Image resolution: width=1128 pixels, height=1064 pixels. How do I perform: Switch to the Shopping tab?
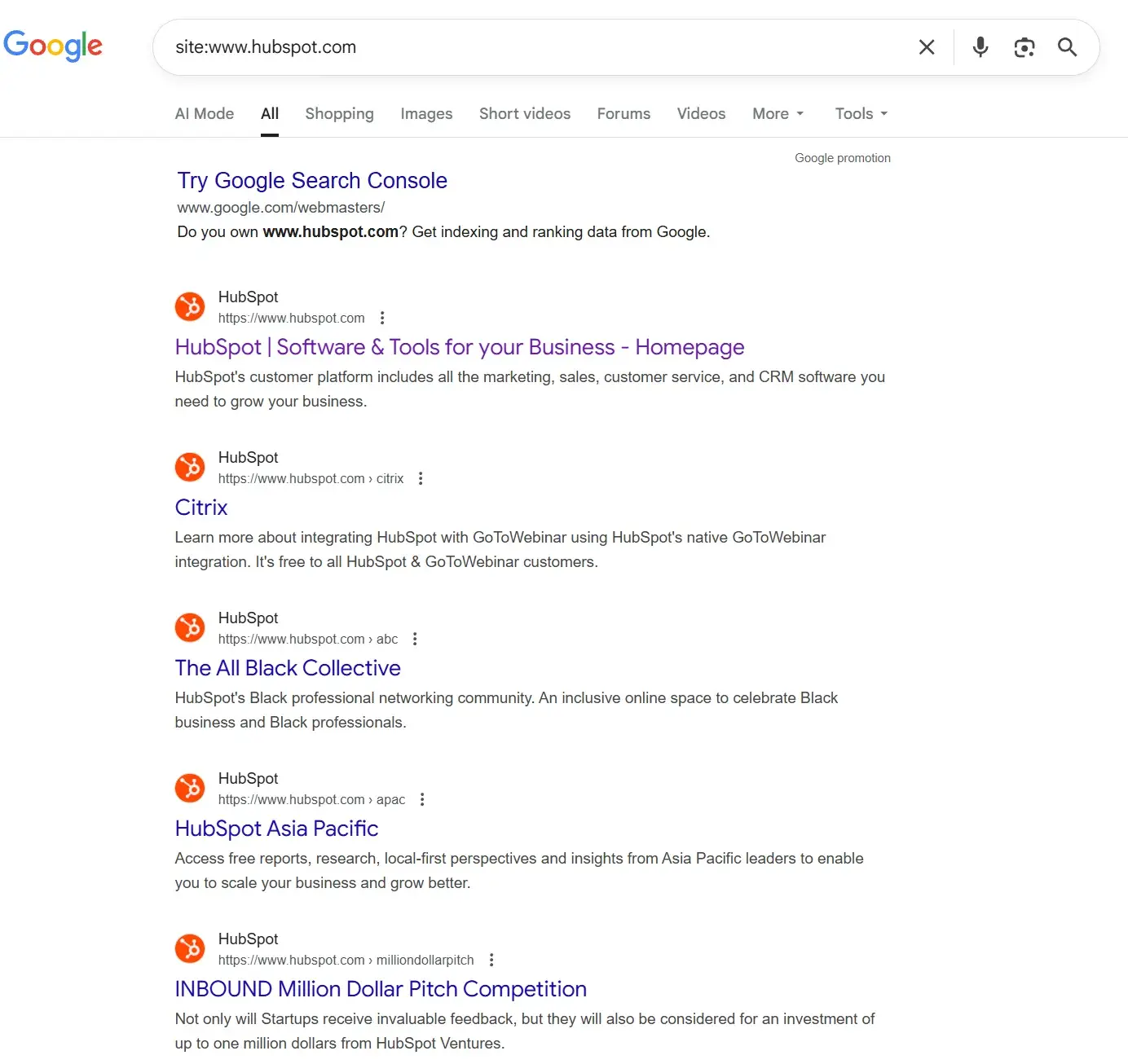[x=340, y=113]
